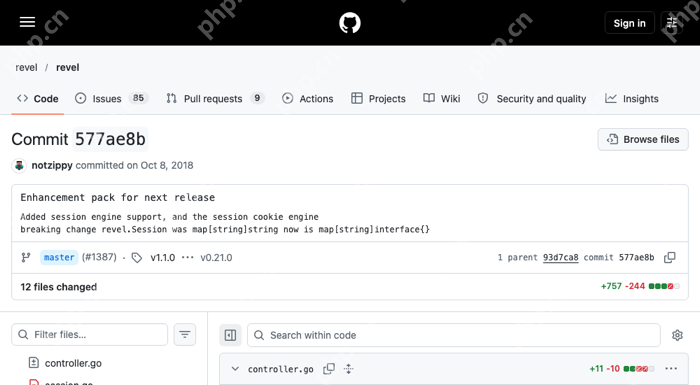This screenshot has width=700, height=385.
Task: Click the Issues count badge 85
Action: tap(138, 98)
